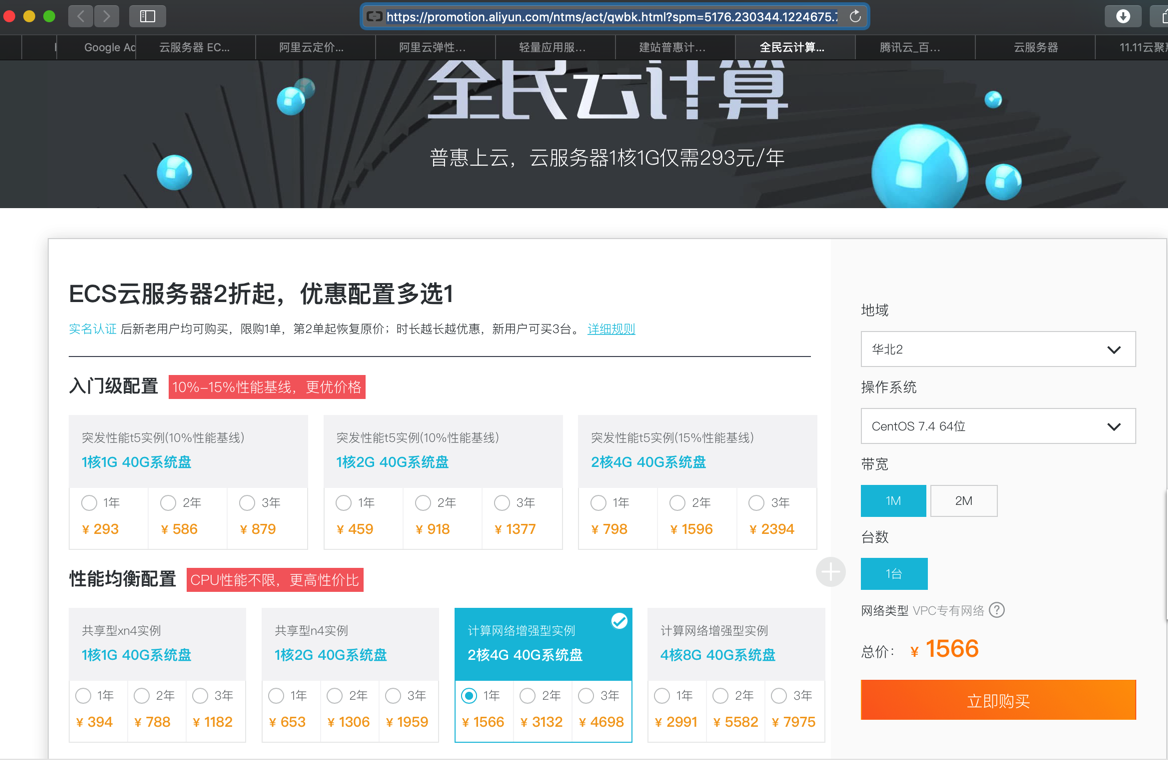Select 2年 for ¥1596 t5 2核4G plan
This screenshot has height=760, width=1168.
[x=677, y=503]
